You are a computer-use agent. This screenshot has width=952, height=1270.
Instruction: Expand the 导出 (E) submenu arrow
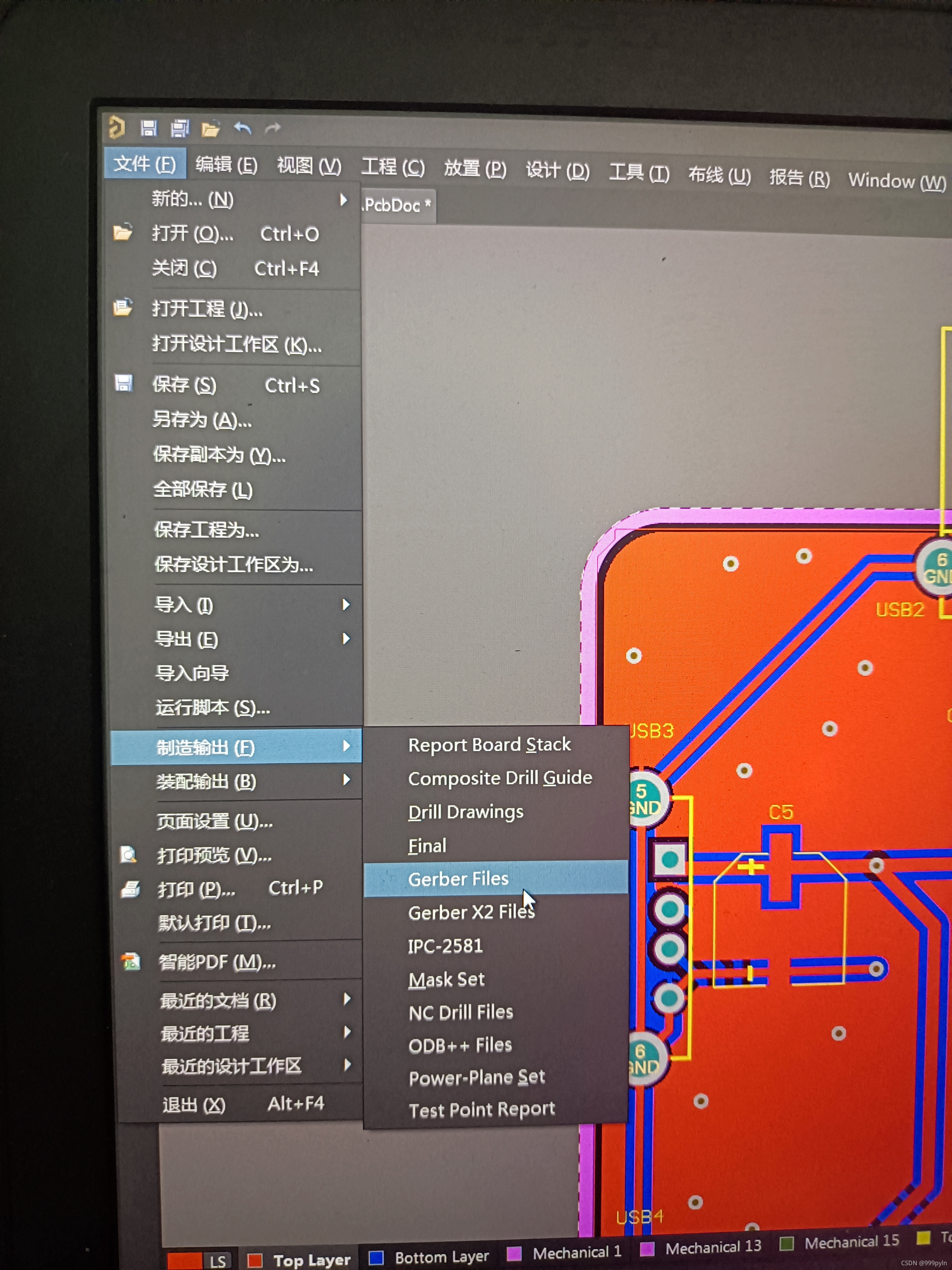346,638
